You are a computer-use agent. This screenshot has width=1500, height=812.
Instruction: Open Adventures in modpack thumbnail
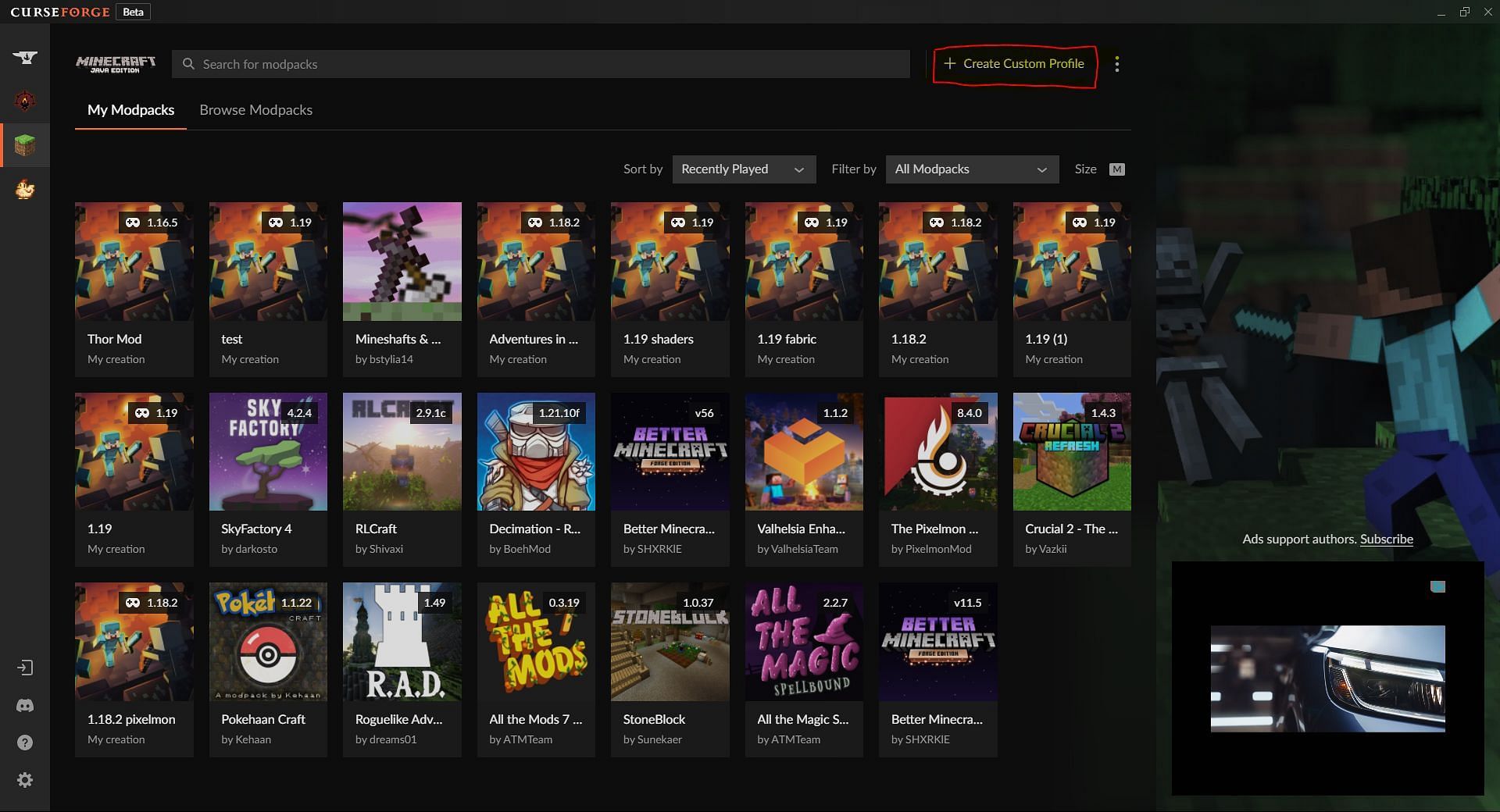click(536, 262)
